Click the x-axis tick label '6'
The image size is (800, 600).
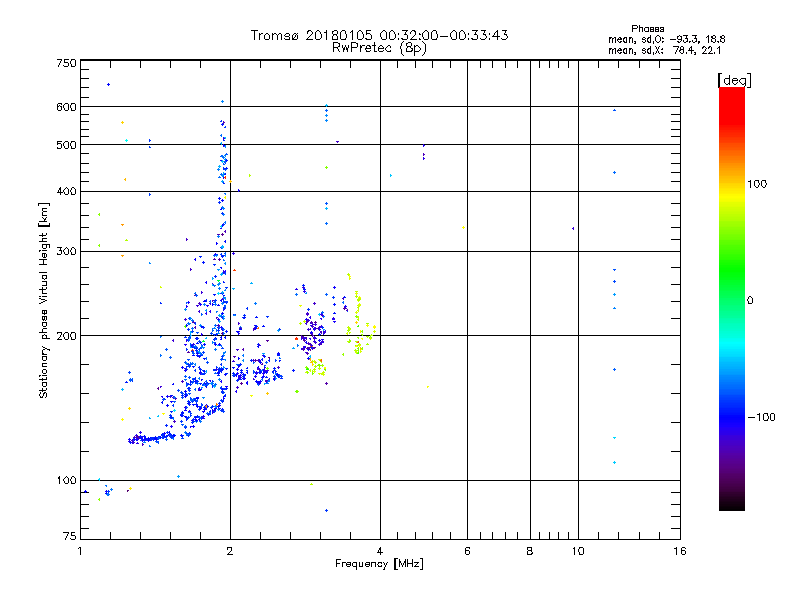(467, 551)
